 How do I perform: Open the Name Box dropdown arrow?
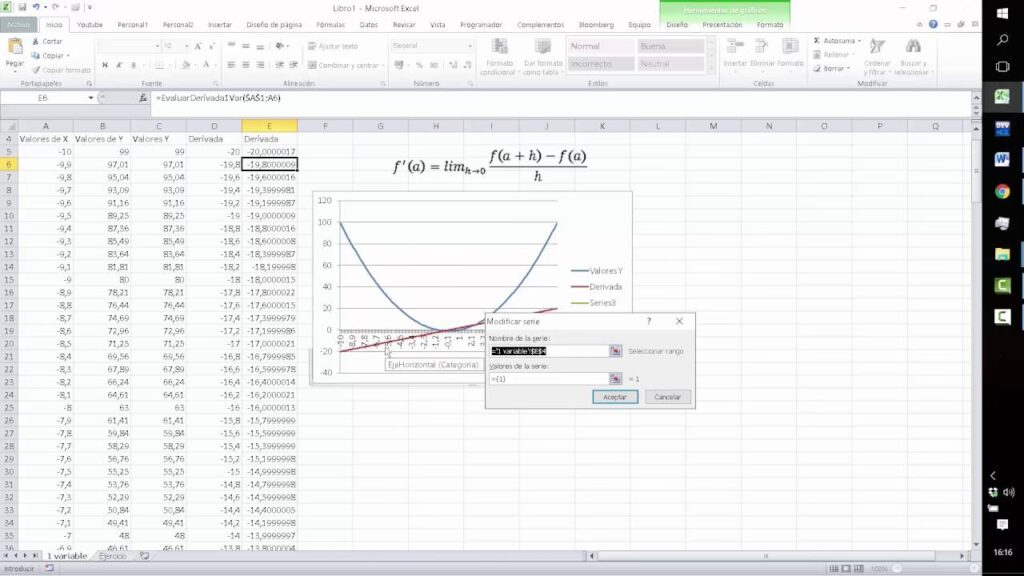coord(90,98)
